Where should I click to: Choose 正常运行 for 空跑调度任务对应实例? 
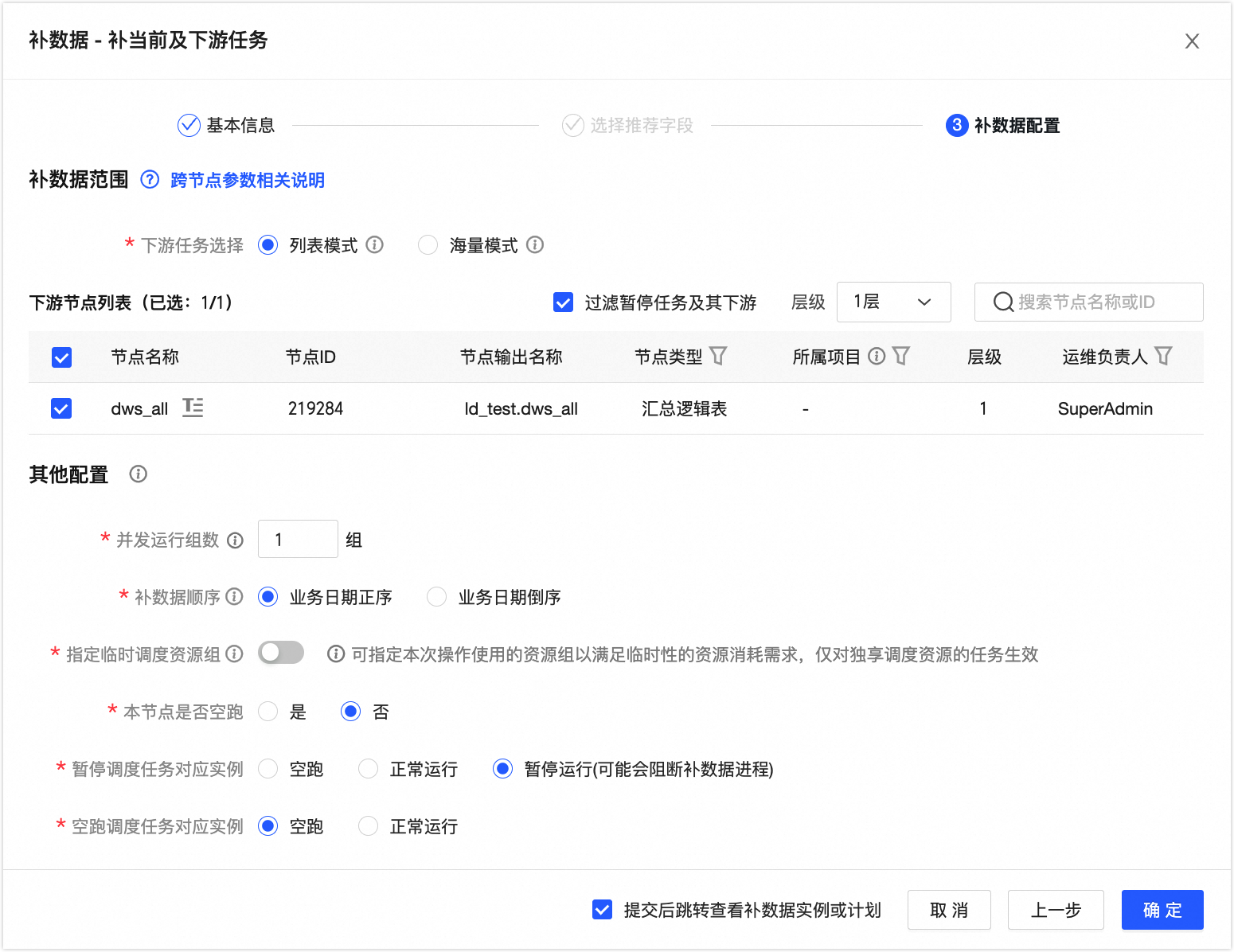pos(369,825)
